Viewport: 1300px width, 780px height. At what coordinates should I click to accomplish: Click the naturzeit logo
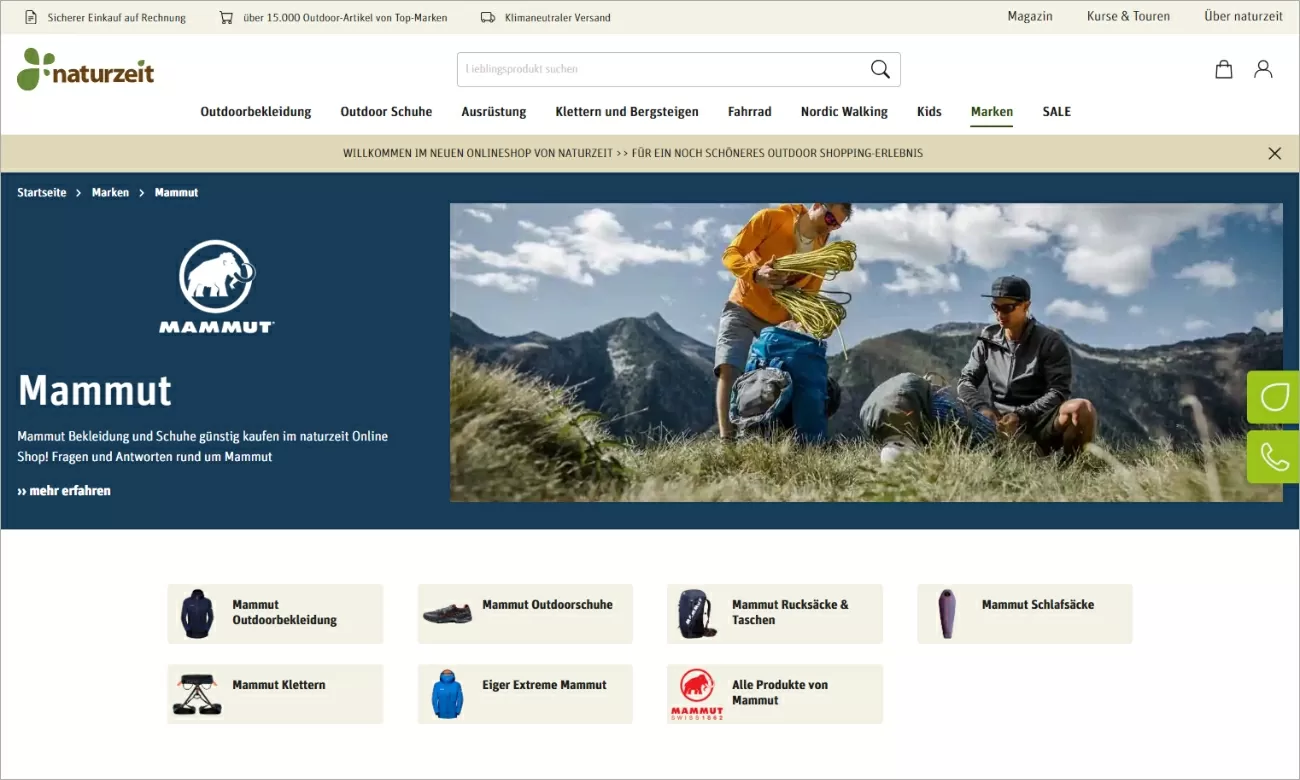pos(85,70)
